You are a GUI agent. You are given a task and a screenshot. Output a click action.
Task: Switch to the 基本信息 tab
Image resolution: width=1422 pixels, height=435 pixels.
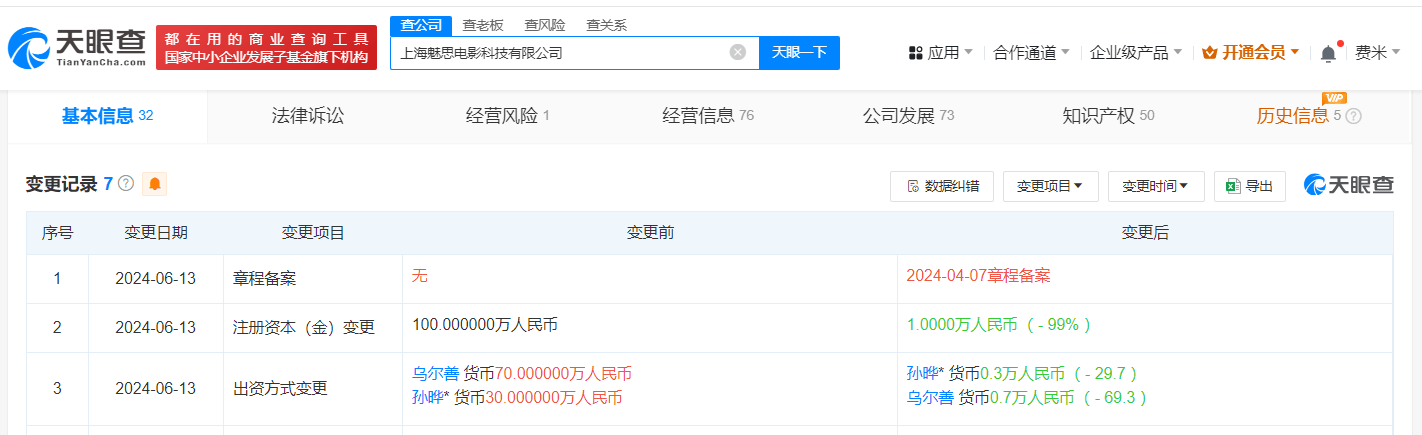[108, 116]
